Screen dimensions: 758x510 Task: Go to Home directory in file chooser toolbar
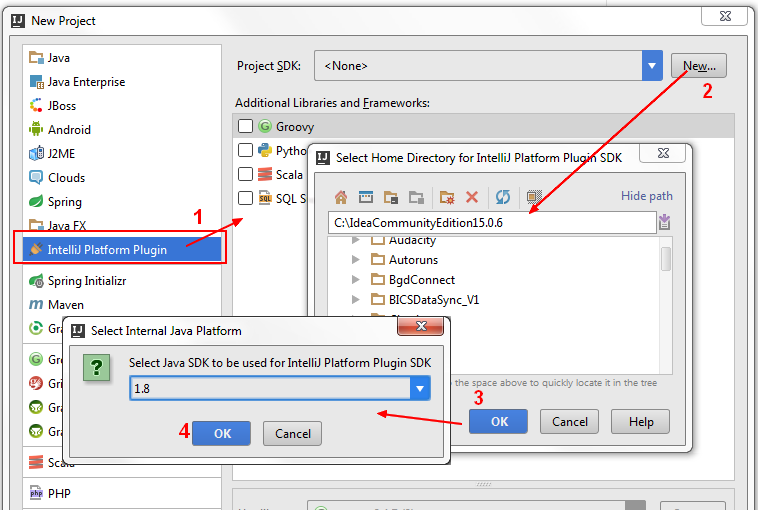click(341, 197)
